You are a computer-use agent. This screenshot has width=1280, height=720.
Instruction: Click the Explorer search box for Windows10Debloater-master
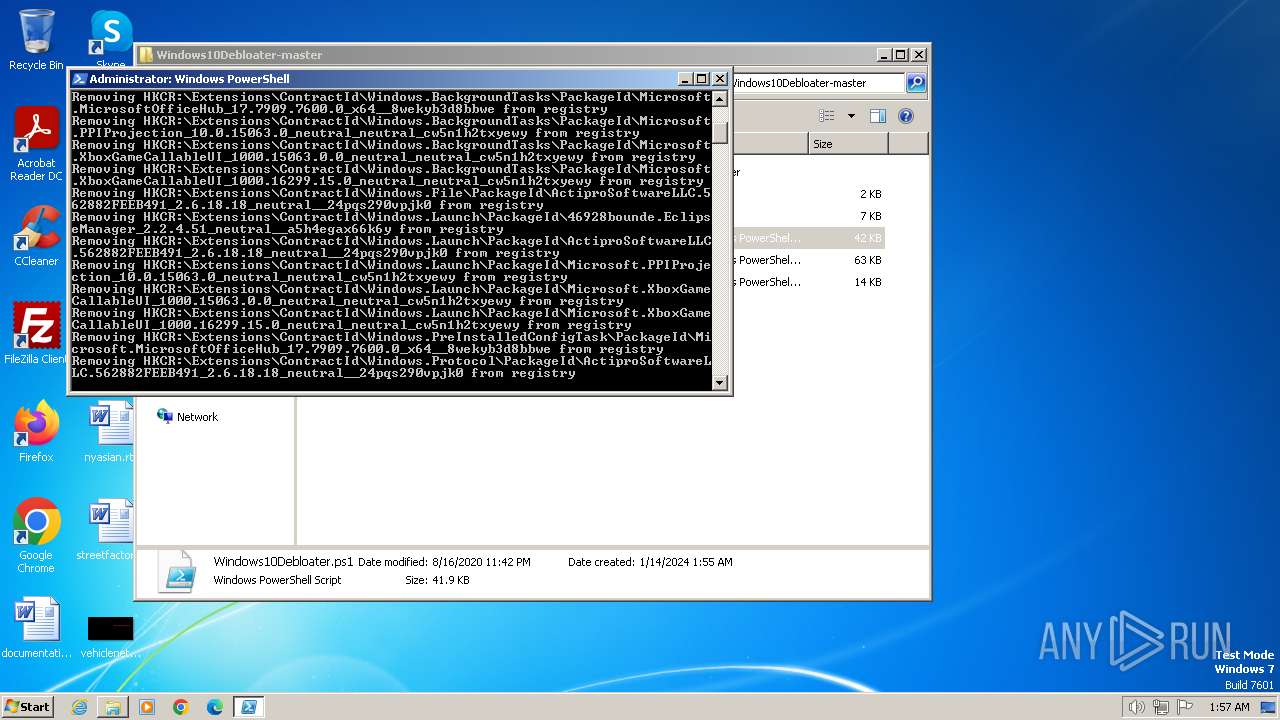coord(818,83)
